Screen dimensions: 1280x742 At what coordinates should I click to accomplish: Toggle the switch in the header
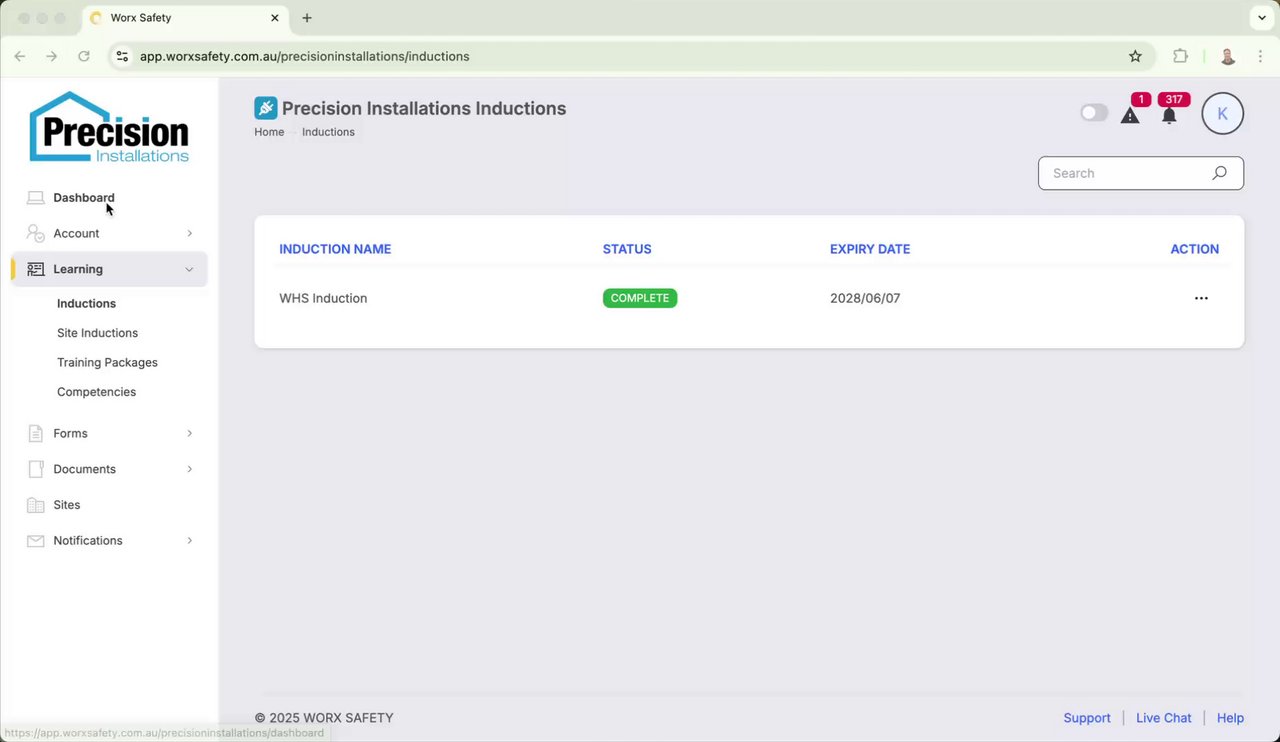1094,113
